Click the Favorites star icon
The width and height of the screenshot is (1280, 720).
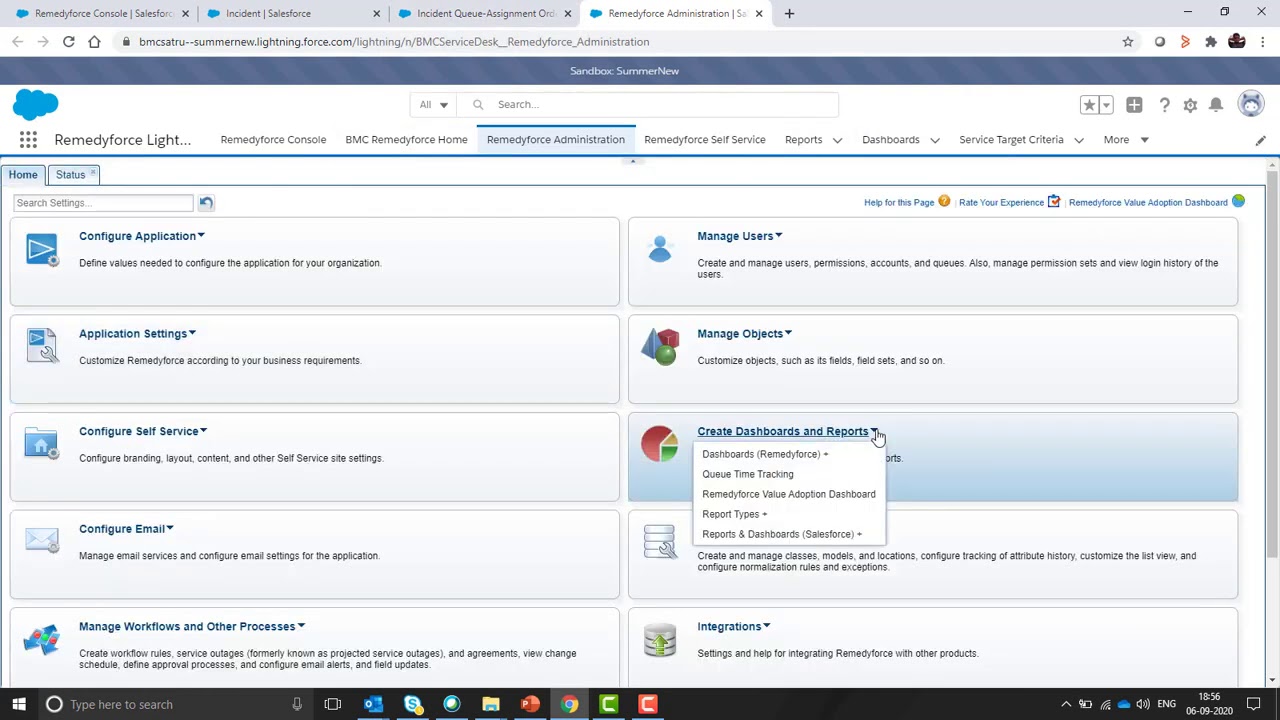pyautogui.click(x=1089, y=105)
